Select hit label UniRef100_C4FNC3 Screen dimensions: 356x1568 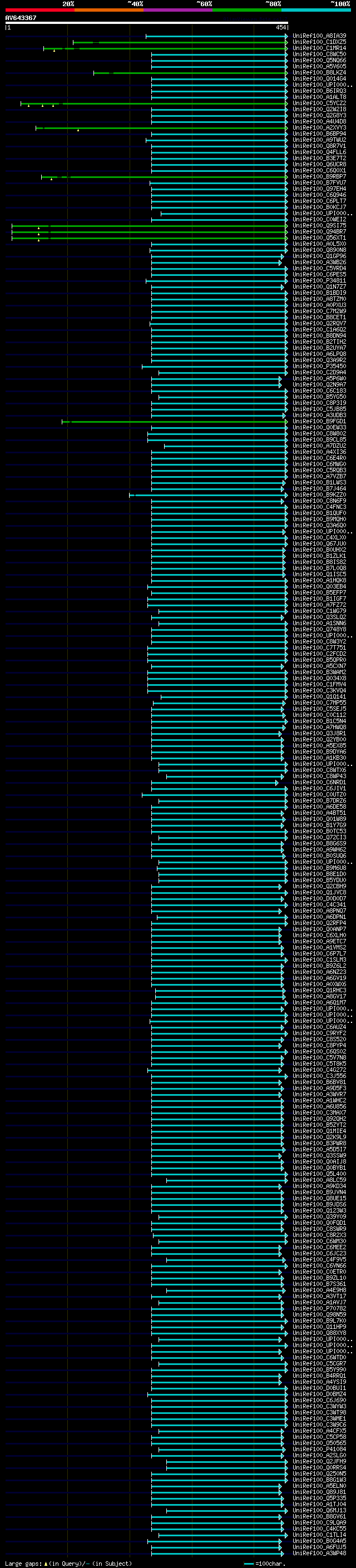click(x=319, y=507)
